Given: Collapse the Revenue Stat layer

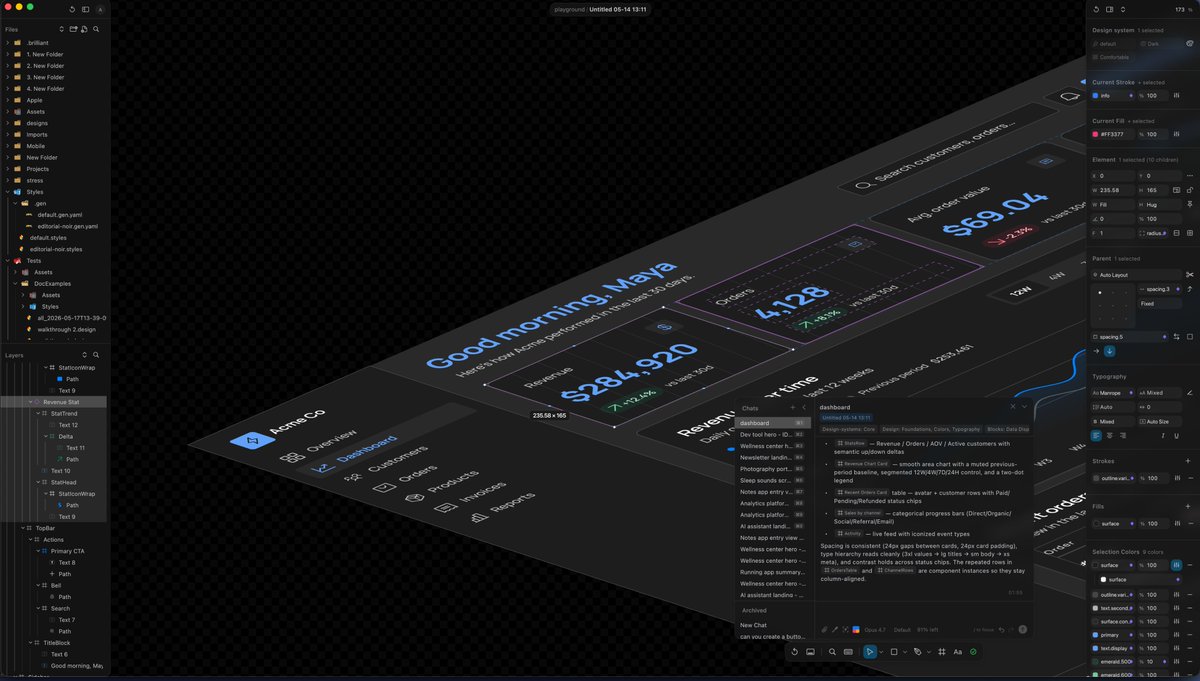Looking at the screenshot, I should pyautogui.click(x=29, y=402).
